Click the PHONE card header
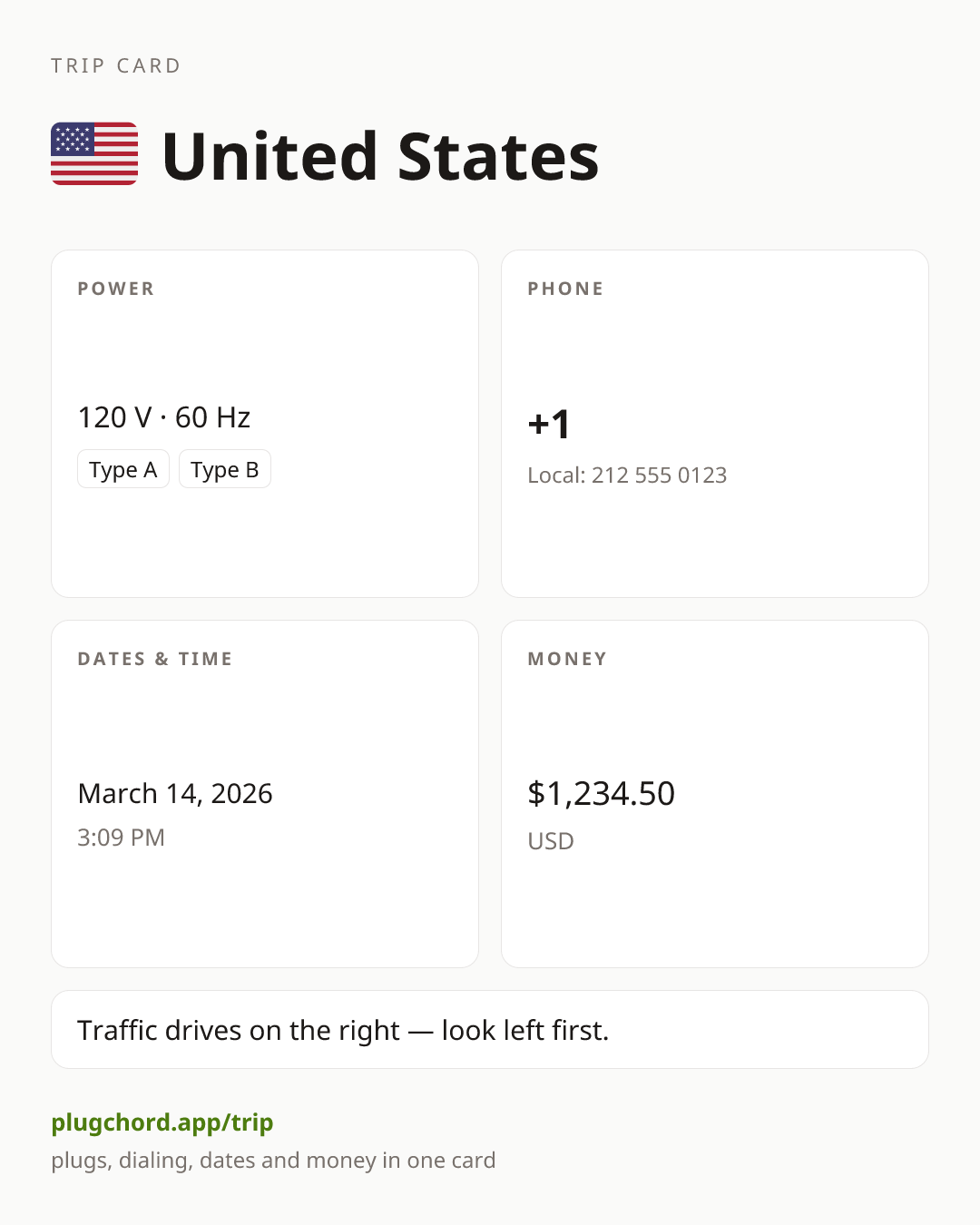The image size is (980, 1225). 566,289
